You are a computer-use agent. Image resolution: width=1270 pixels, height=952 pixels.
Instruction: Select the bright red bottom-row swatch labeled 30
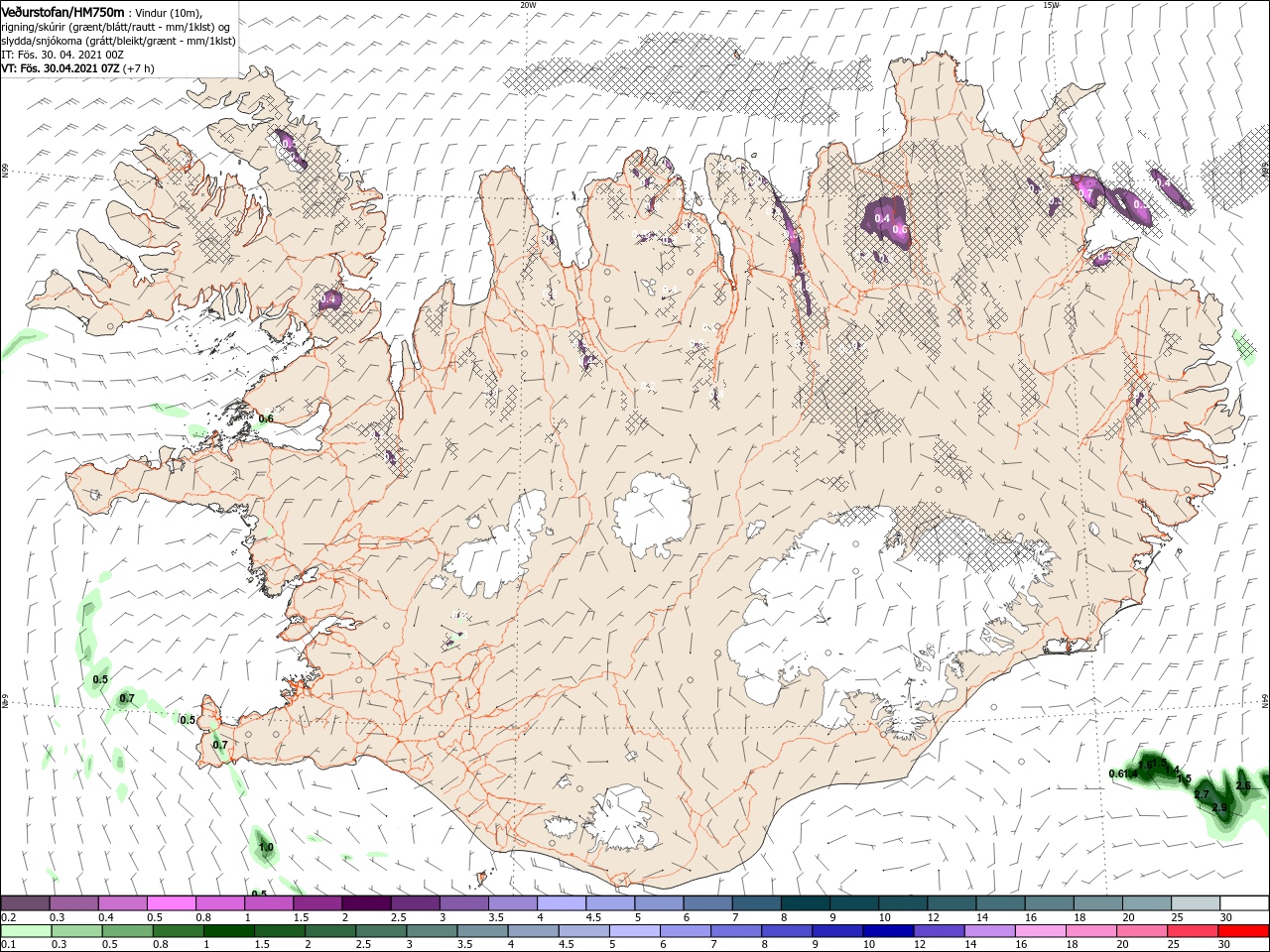click(x=1243, y=932)
